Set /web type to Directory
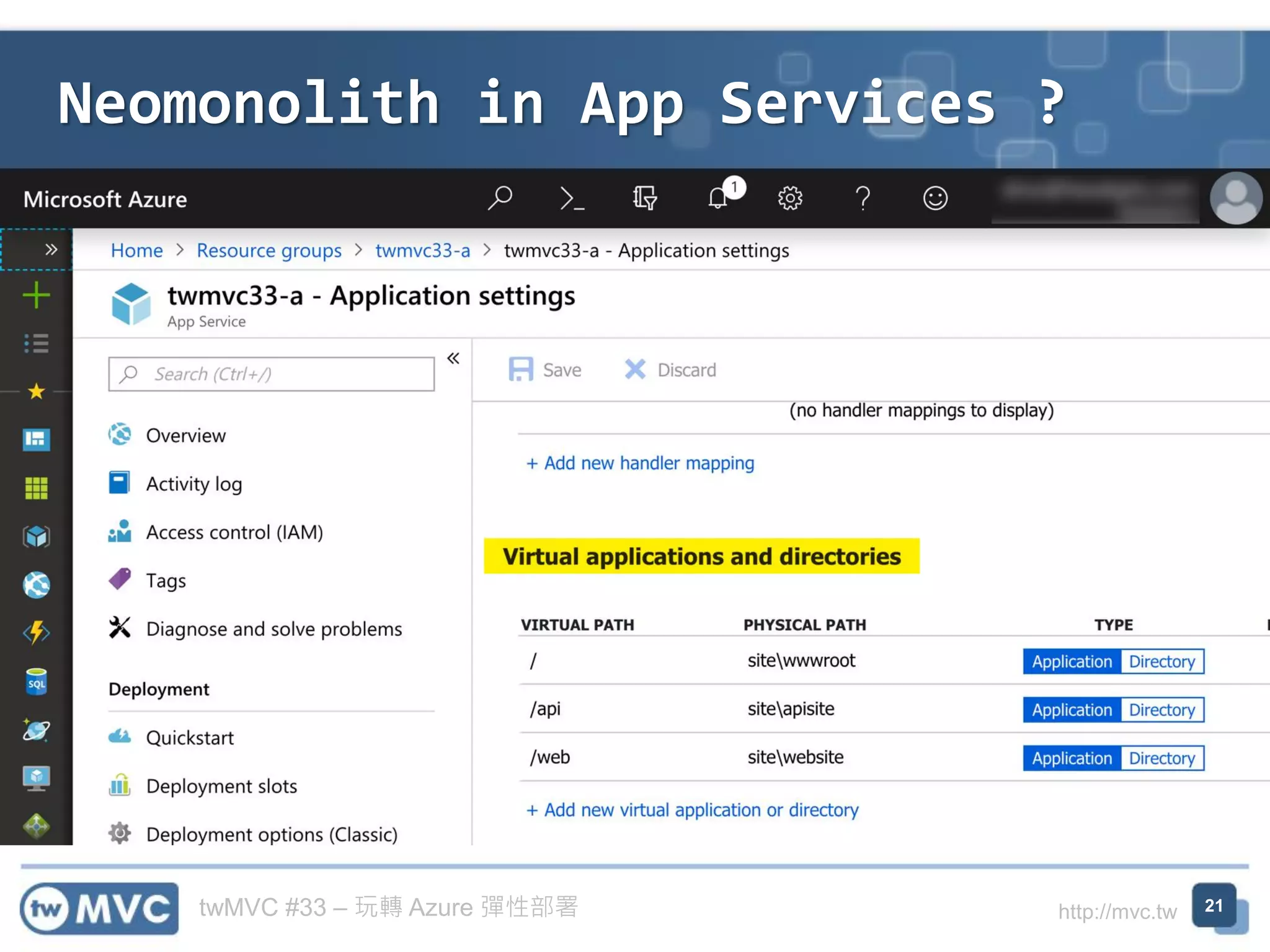 click(x=1162, y=758)
